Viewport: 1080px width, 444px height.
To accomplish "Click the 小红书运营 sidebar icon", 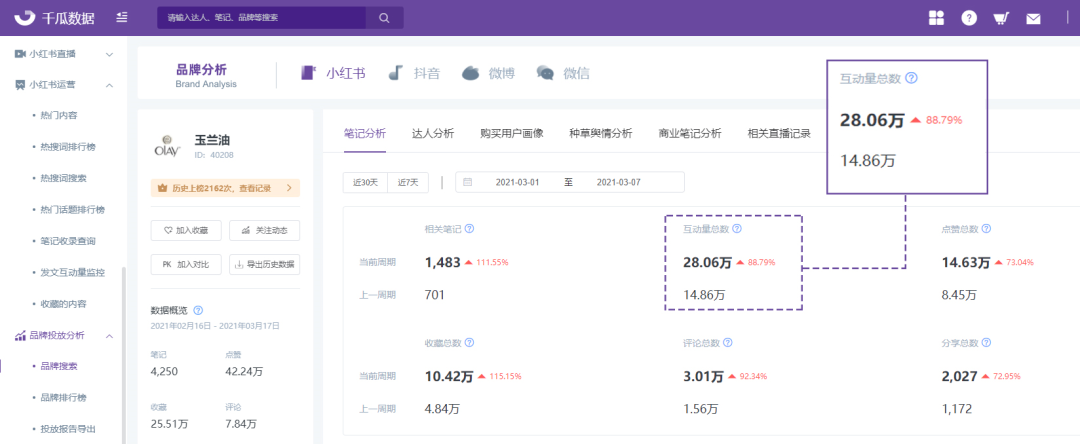I will [20, 85].
